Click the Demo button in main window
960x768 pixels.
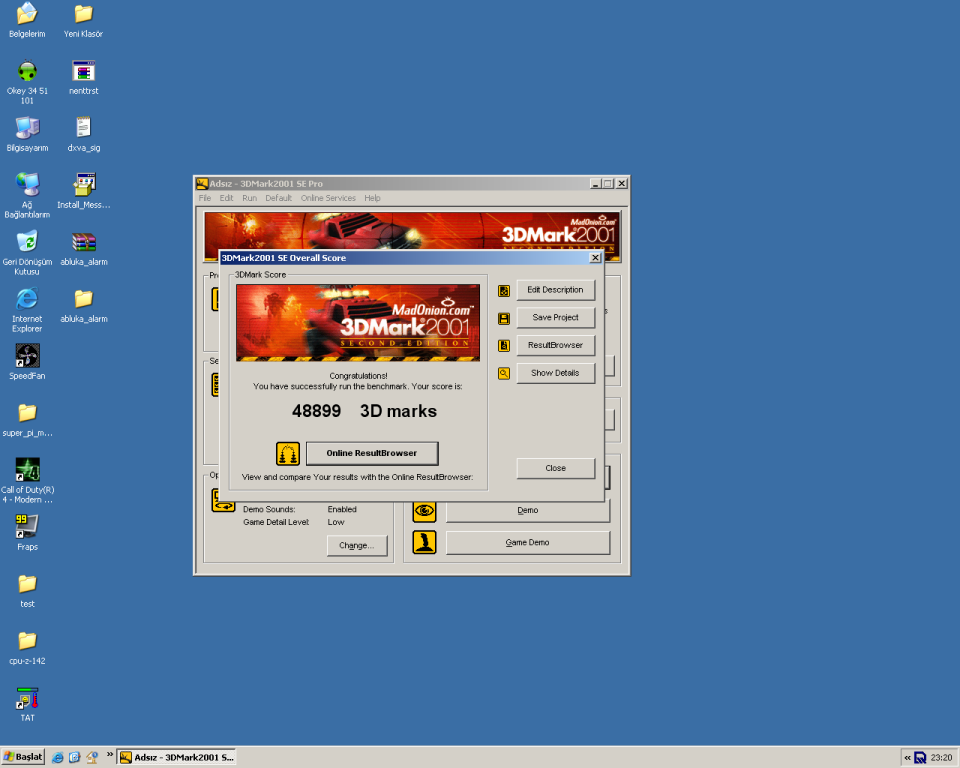(x=528, y=510)
